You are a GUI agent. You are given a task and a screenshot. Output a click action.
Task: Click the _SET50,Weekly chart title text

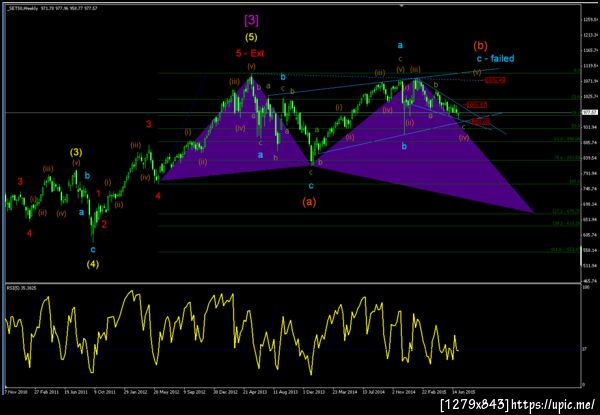(x=23, y=8)
